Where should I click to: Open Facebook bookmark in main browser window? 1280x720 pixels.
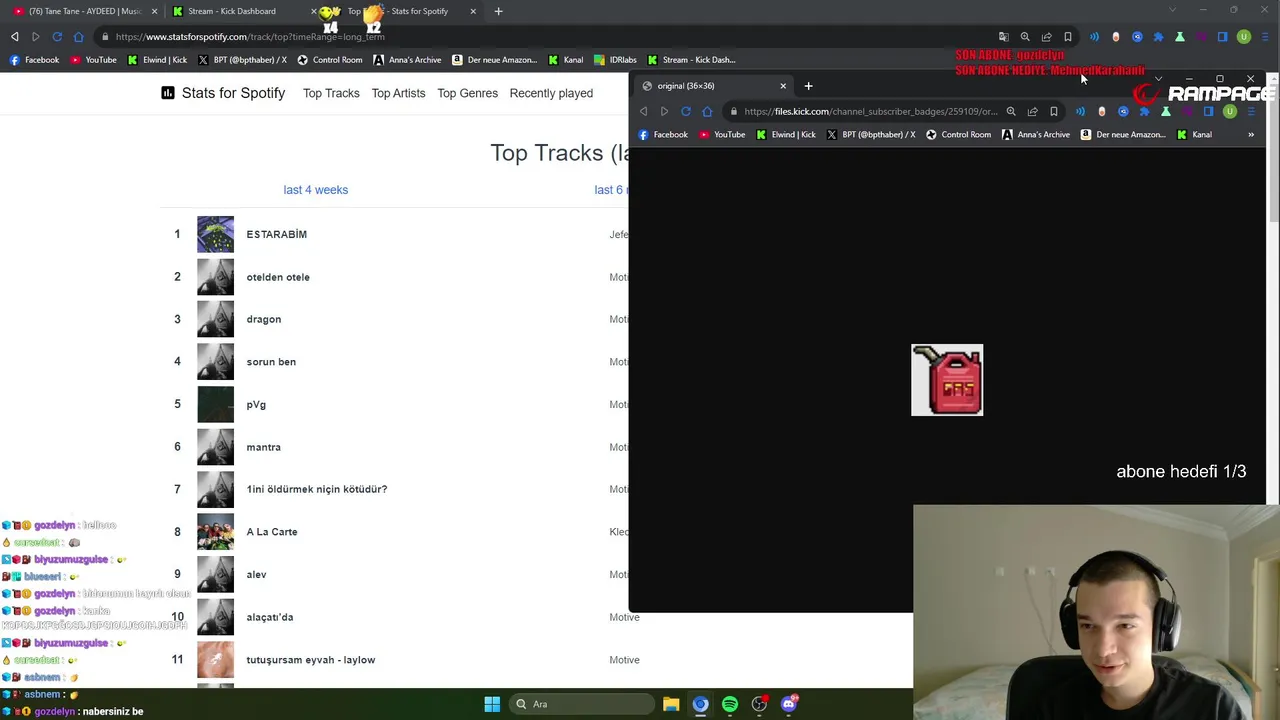click(34, 60)
